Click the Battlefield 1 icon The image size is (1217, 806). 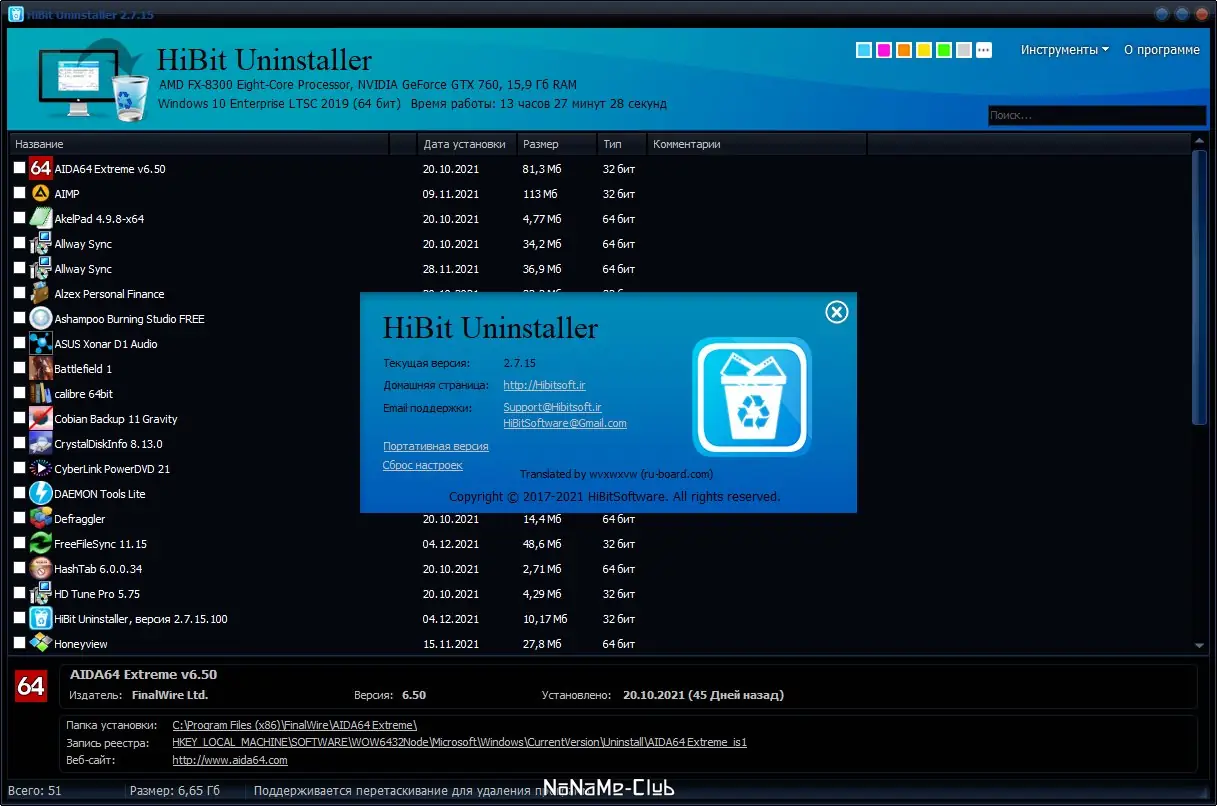(x=40, y=368)
